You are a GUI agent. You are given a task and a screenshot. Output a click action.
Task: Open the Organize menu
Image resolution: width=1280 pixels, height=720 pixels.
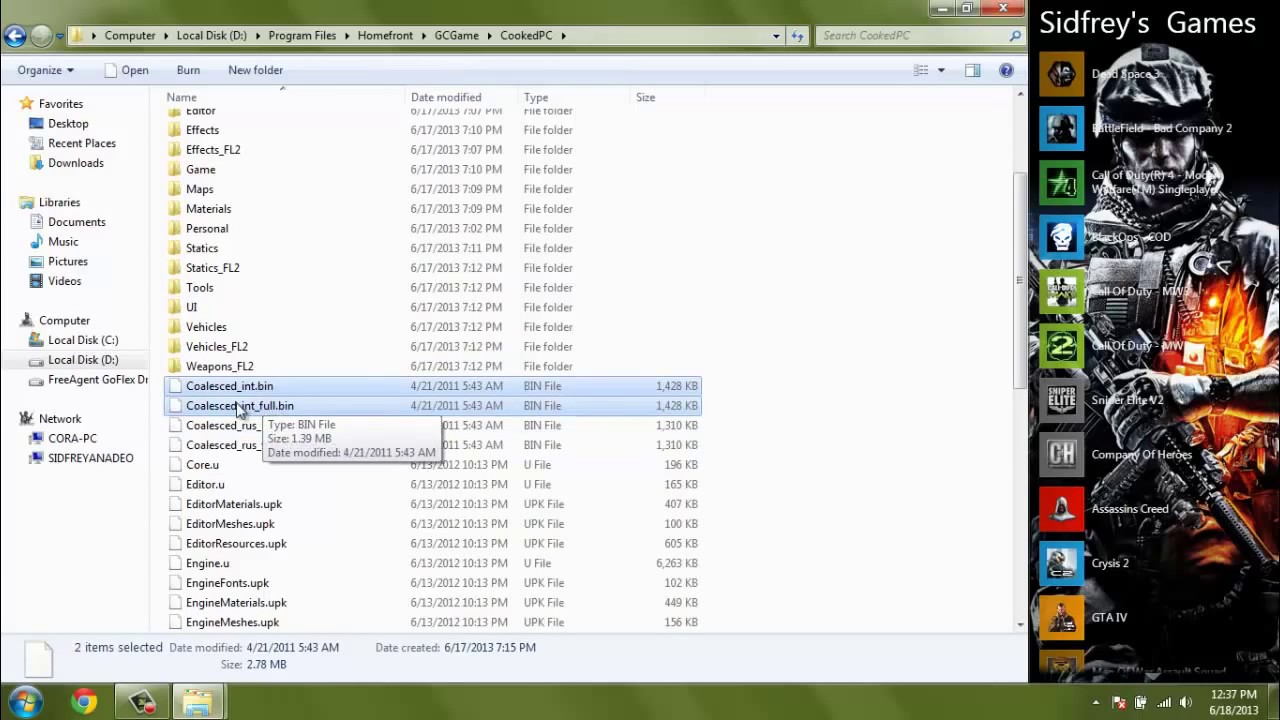[46, 70]
